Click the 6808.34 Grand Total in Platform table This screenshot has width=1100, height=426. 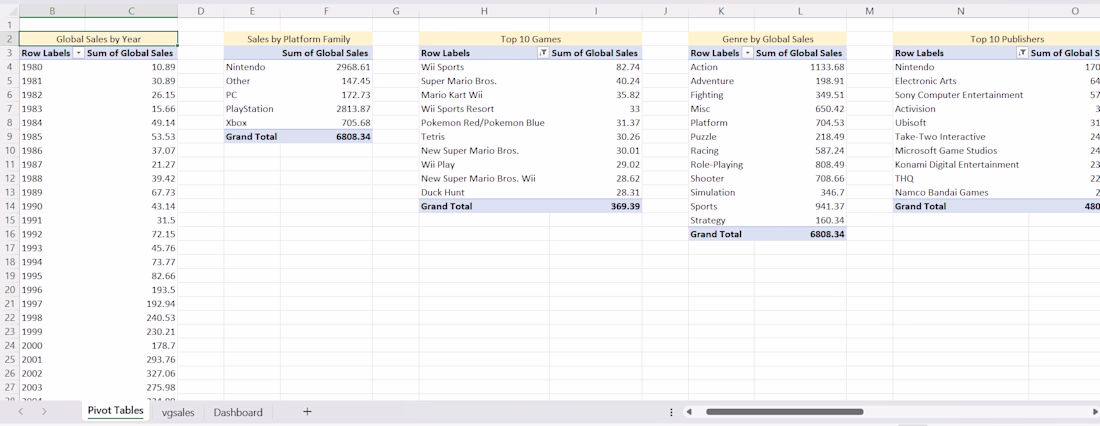point(326,137)
